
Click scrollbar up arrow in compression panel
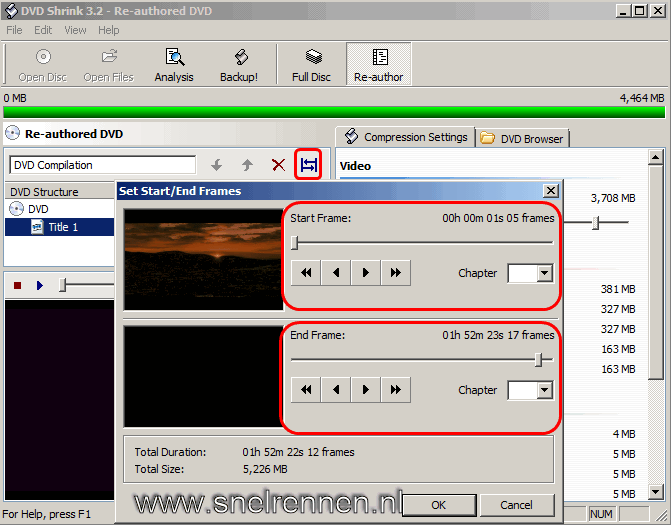coord(656,157)
